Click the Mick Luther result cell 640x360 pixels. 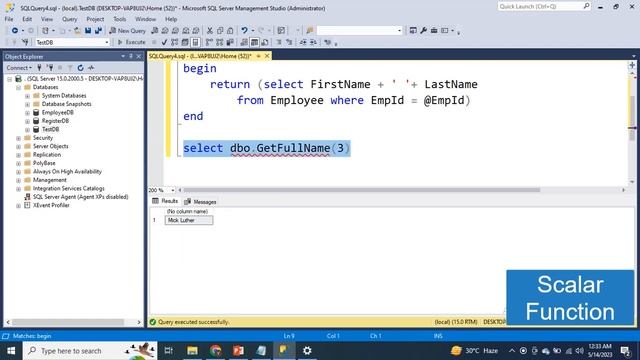pyautogui.click(x=189, y=220)
